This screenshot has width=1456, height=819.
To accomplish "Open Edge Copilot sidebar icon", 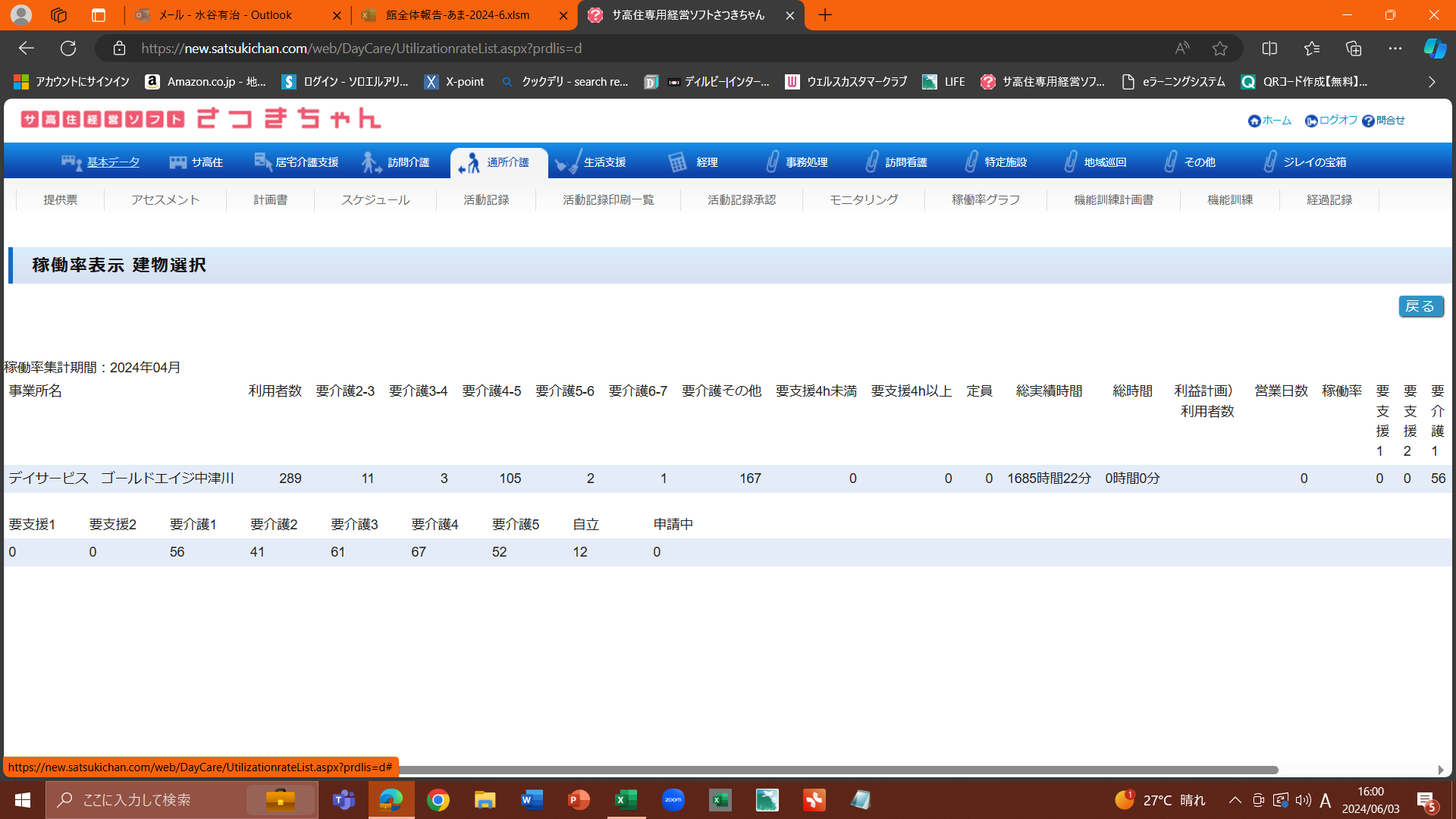I will [x=1434, y=49].
